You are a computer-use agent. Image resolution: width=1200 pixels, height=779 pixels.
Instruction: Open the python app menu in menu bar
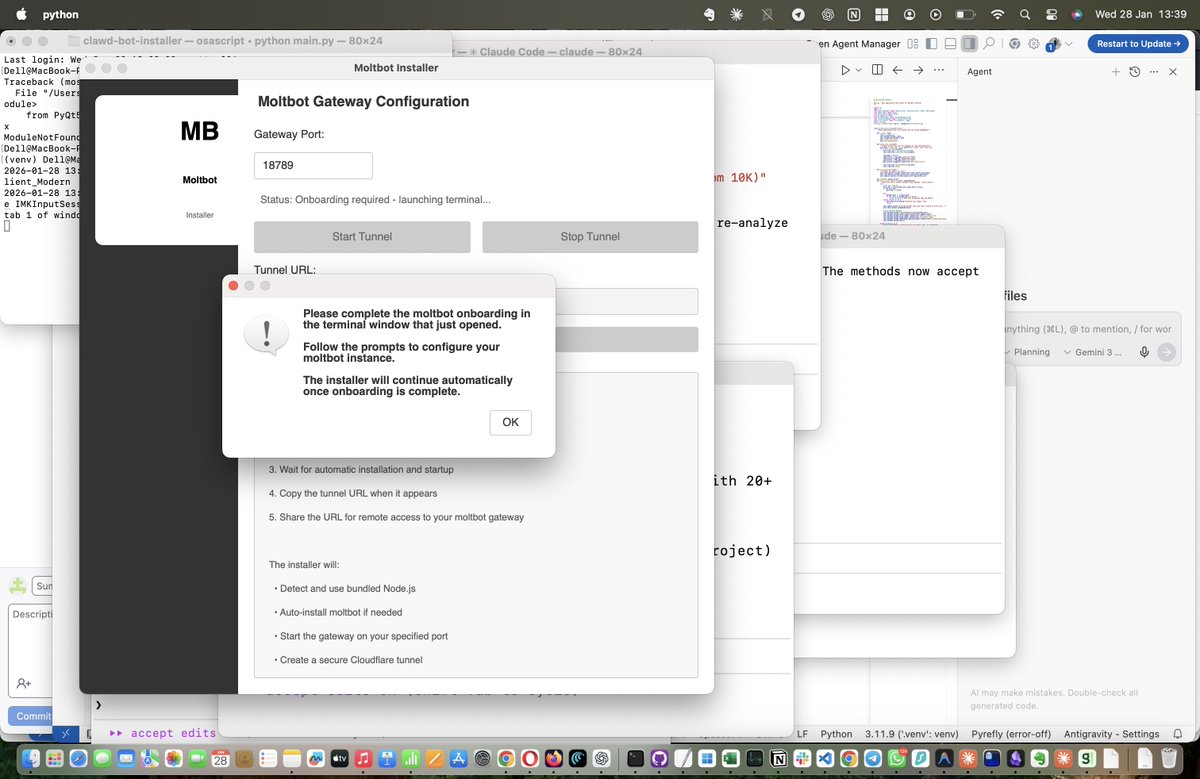[61, 15]
